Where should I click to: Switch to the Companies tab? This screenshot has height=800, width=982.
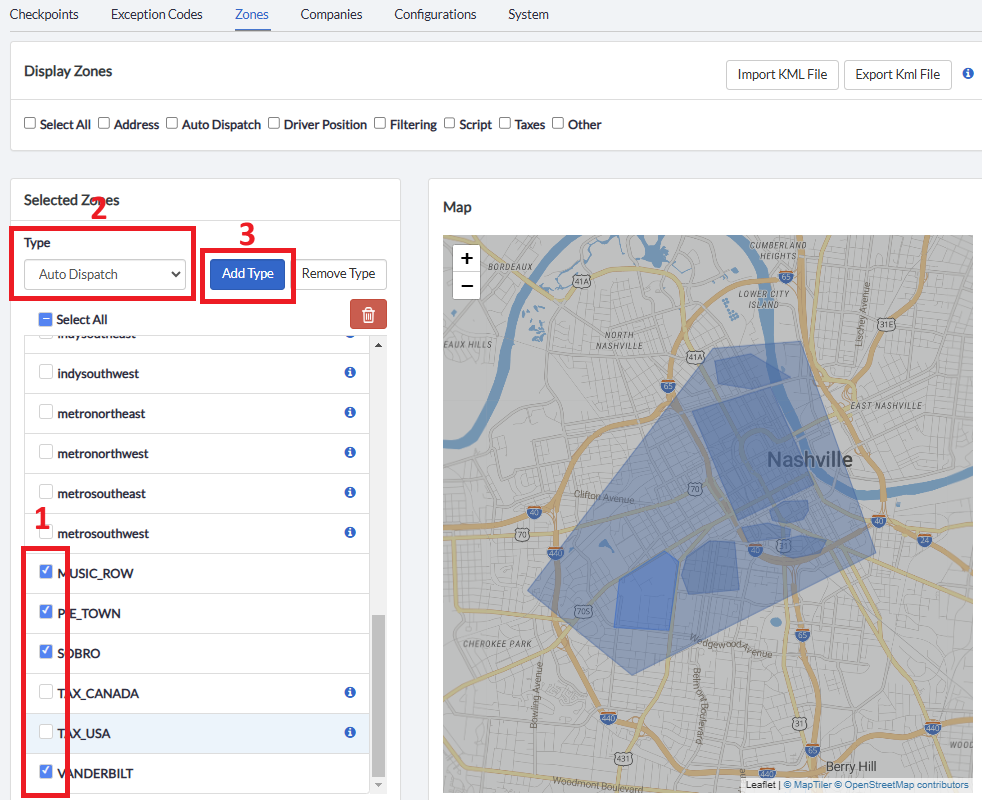coord(331,14)
